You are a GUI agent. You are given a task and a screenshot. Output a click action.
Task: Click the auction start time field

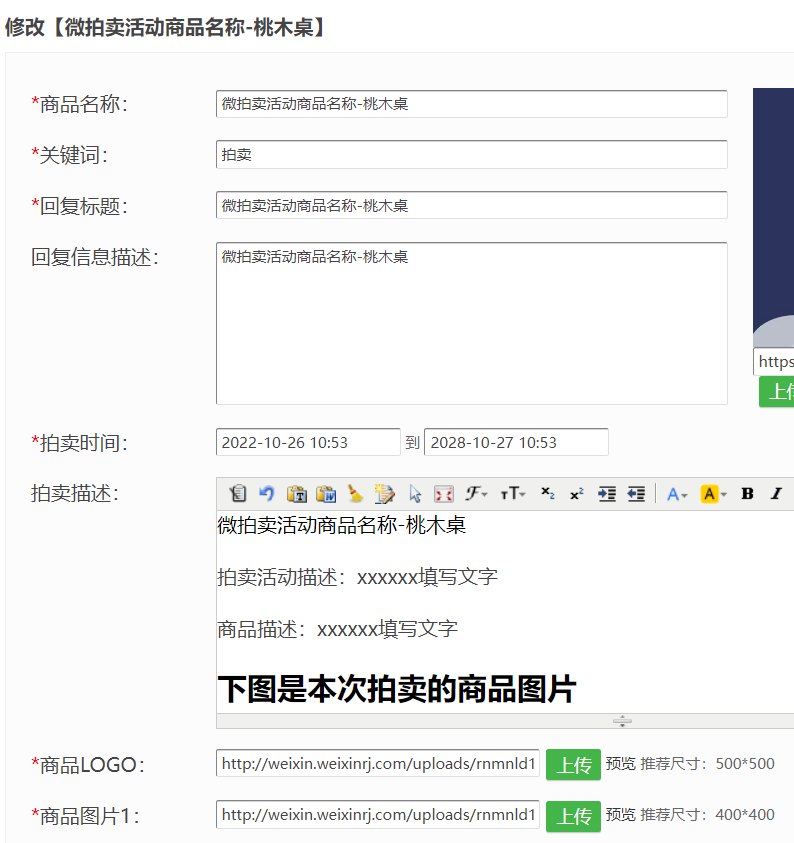click(308, 443)
